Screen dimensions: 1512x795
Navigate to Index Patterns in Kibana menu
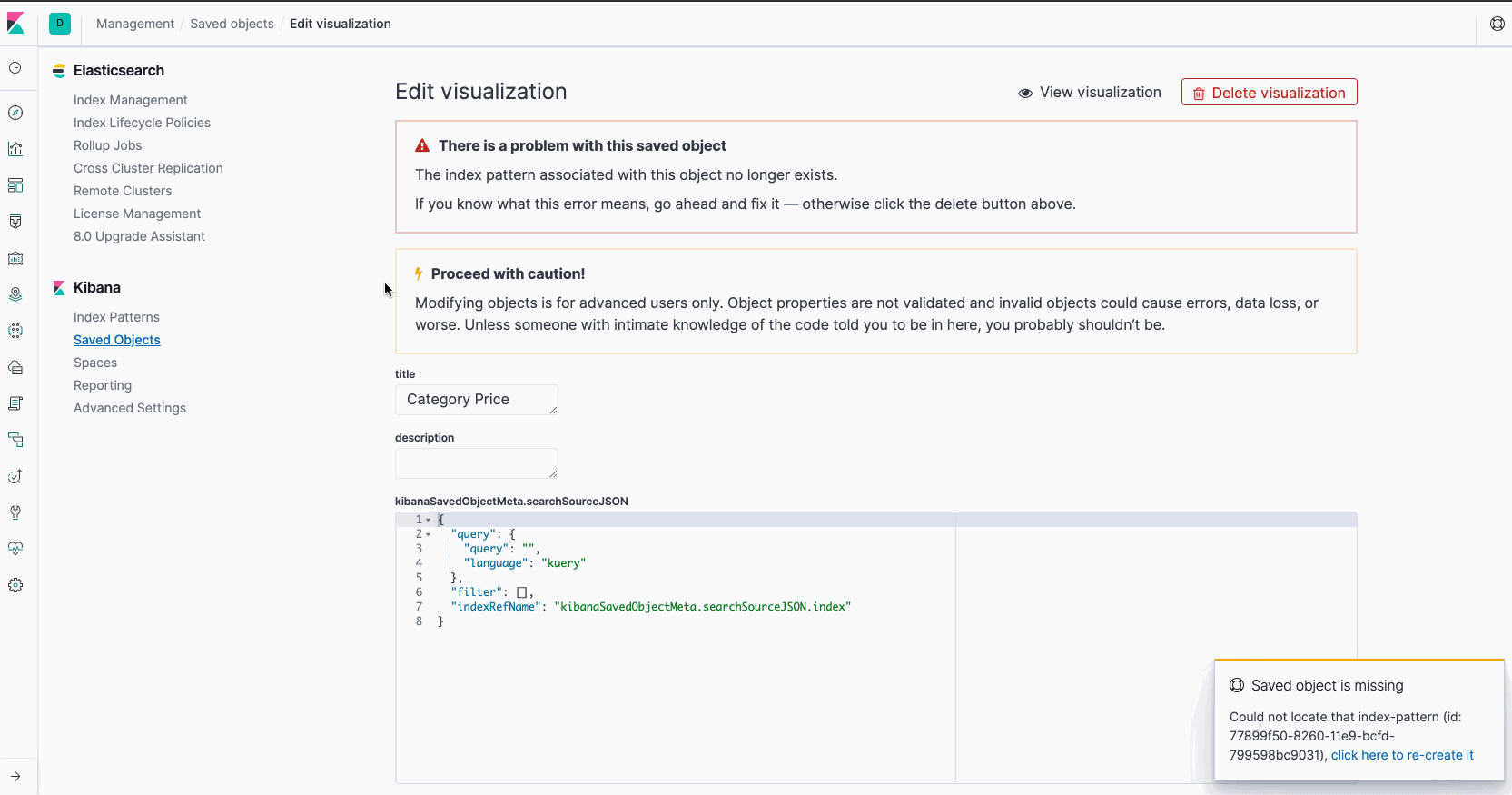click(x=116, y=317)
